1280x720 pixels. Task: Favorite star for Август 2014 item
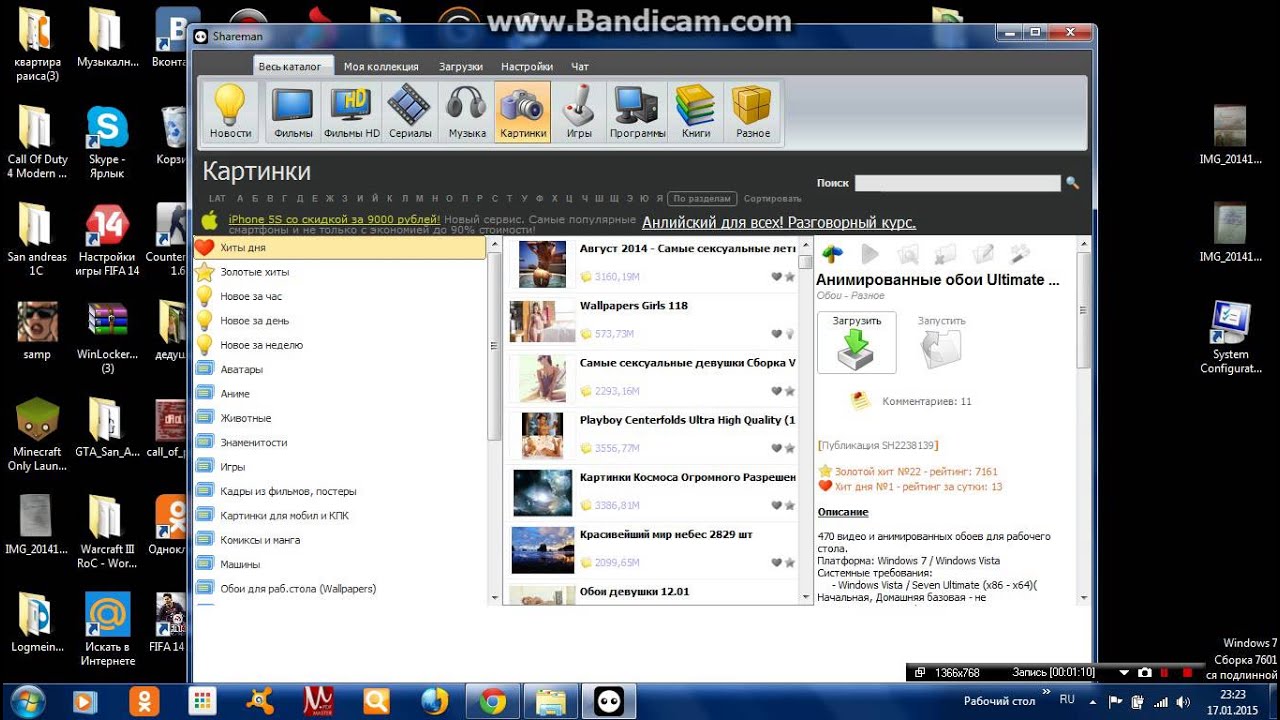790,277
